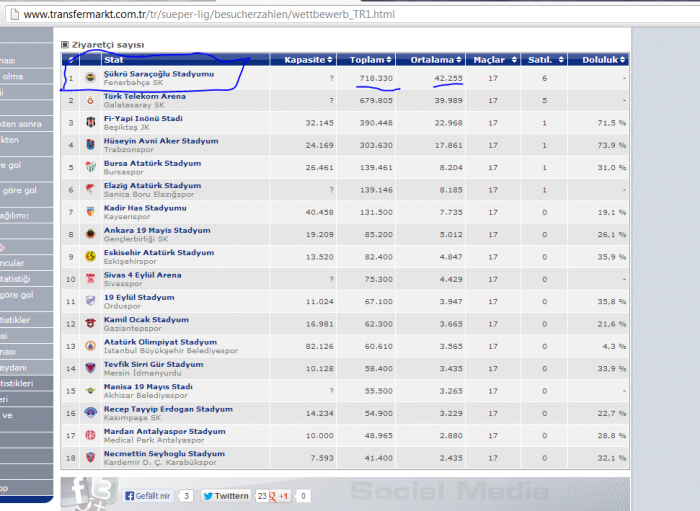Click the Twitter Twittern button
This screenshot has height=511, width=700.
[225, 496]
